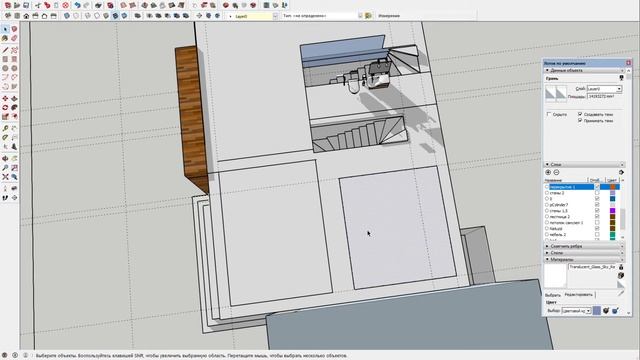Select the arrow Select tool
The width and height of the screenshot is (640, 360).
pyautogui.click(x=5, y=29)
